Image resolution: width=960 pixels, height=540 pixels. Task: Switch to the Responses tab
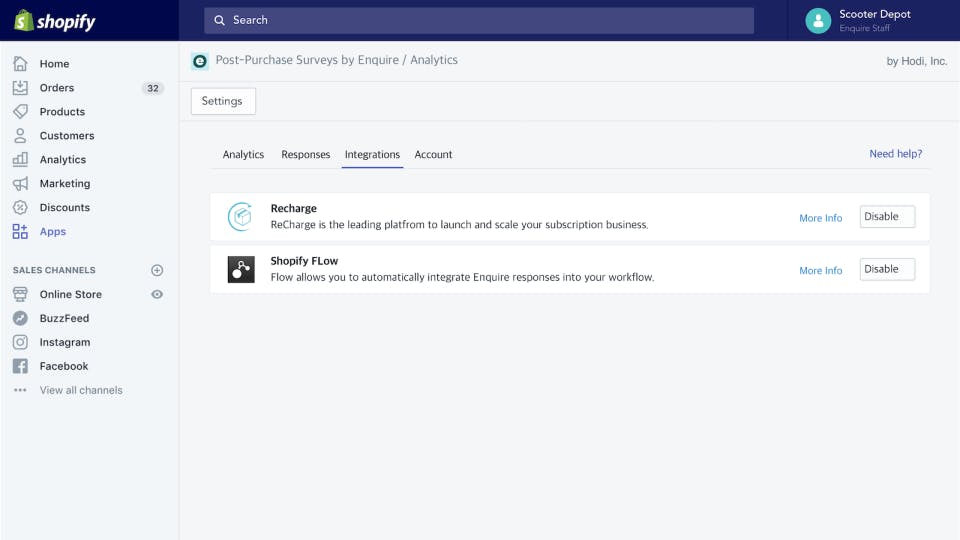click(x=306, y=155)
